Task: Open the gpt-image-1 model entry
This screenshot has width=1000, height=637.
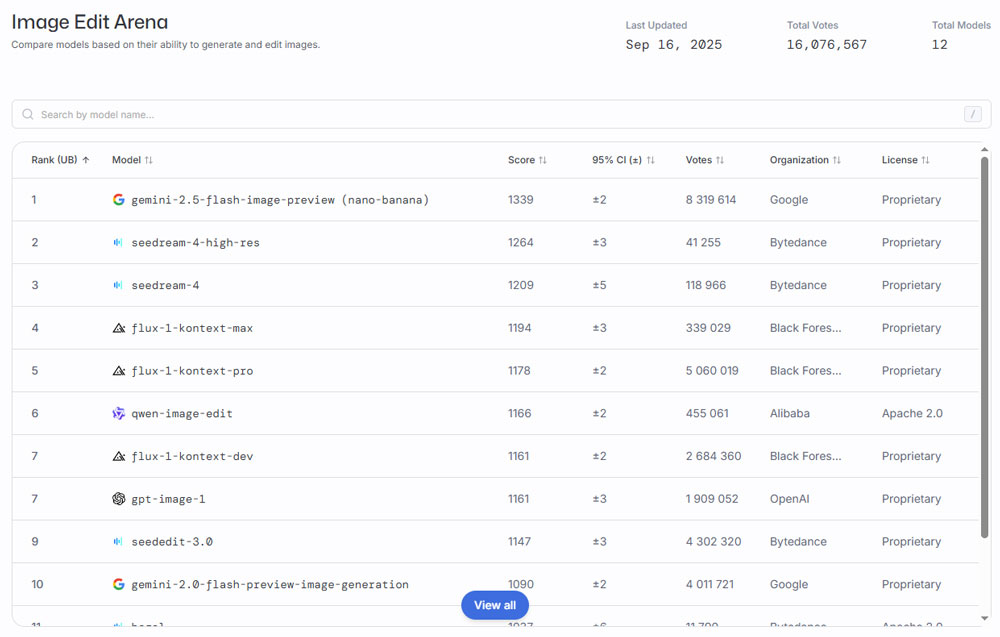Action: [x=168, y=499]
